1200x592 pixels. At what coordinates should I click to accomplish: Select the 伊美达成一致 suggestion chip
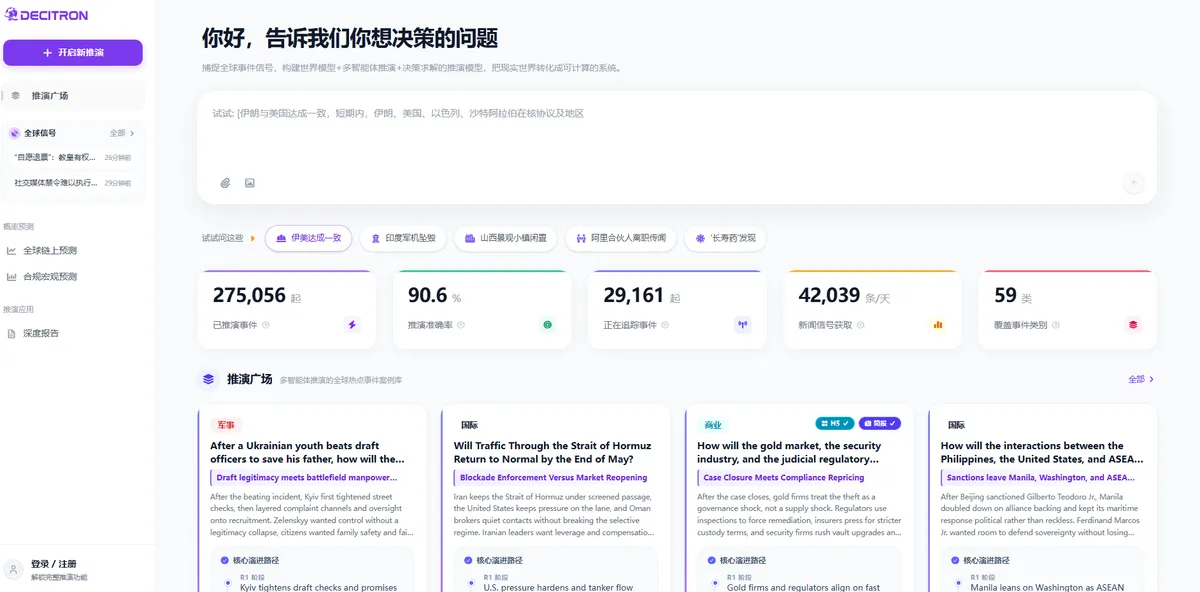(308, 238)
